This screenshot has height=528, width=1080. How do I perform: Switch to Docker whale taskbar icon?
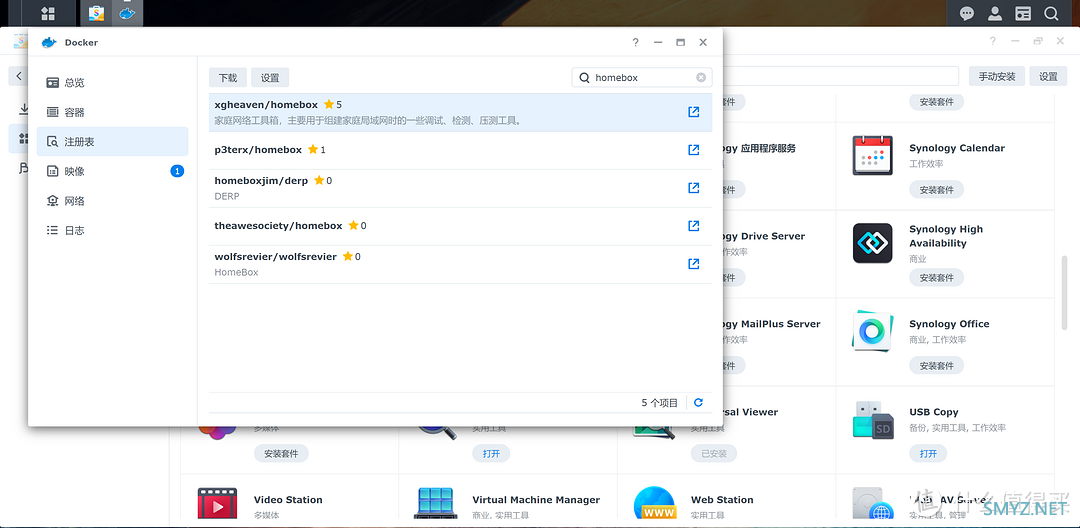[127, 13]
